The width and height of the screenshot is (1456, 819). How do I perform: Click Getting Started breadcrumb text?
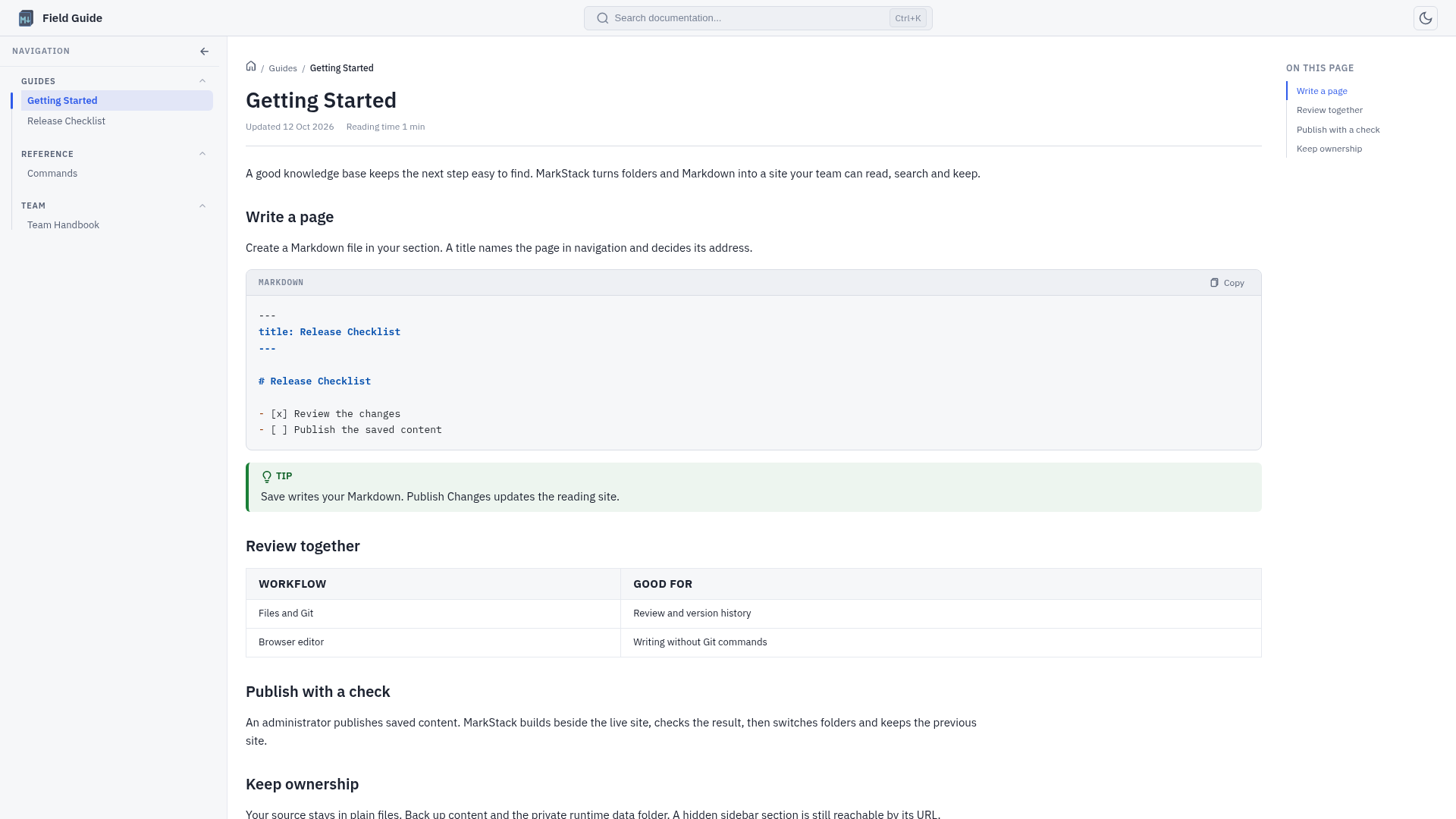(x=341, y=68)
